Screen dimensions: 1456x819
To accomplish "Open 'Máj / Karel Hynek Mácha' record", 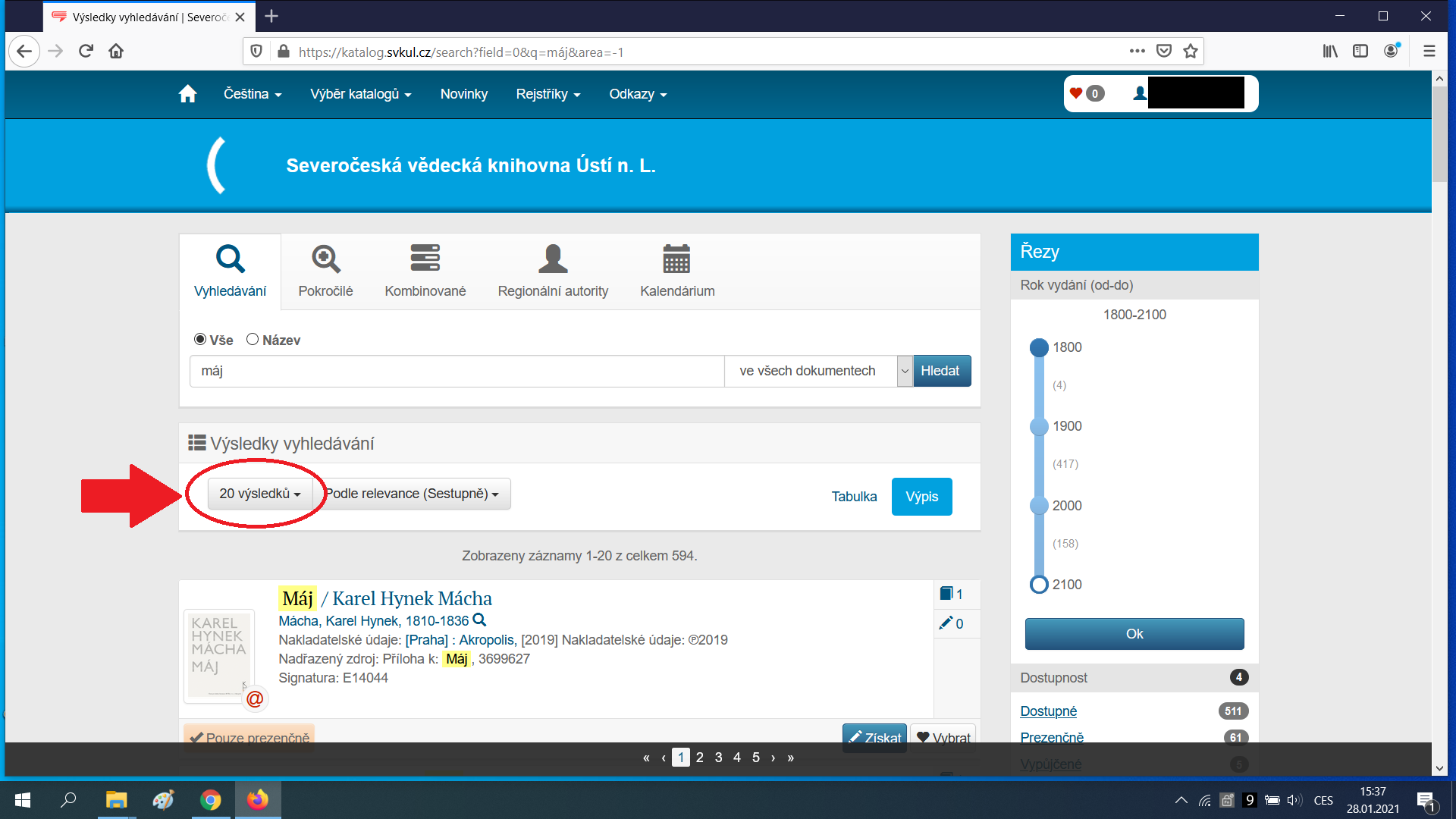I will click(x=385, y=598).
